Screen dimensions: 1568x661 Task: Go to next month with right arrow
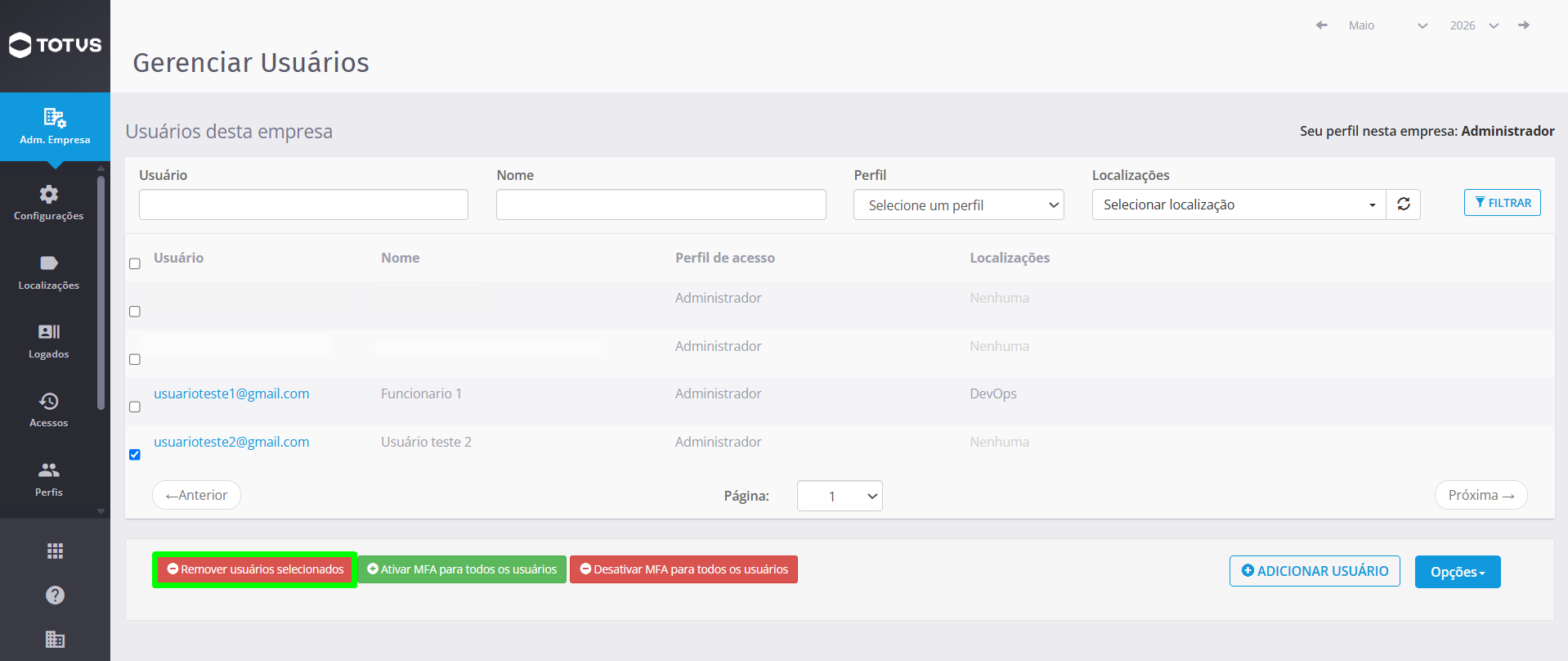point(1524,25)
